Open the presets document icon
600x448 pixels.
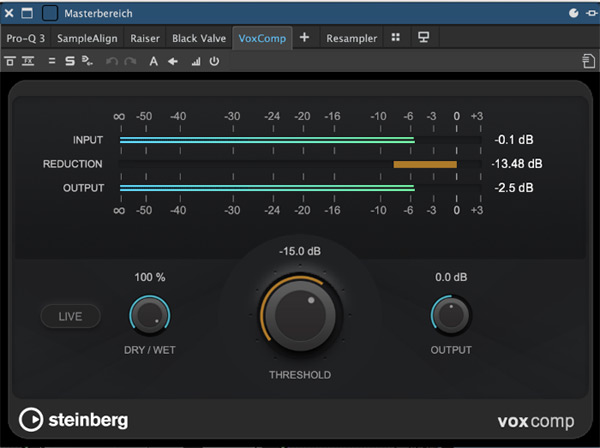589,61
